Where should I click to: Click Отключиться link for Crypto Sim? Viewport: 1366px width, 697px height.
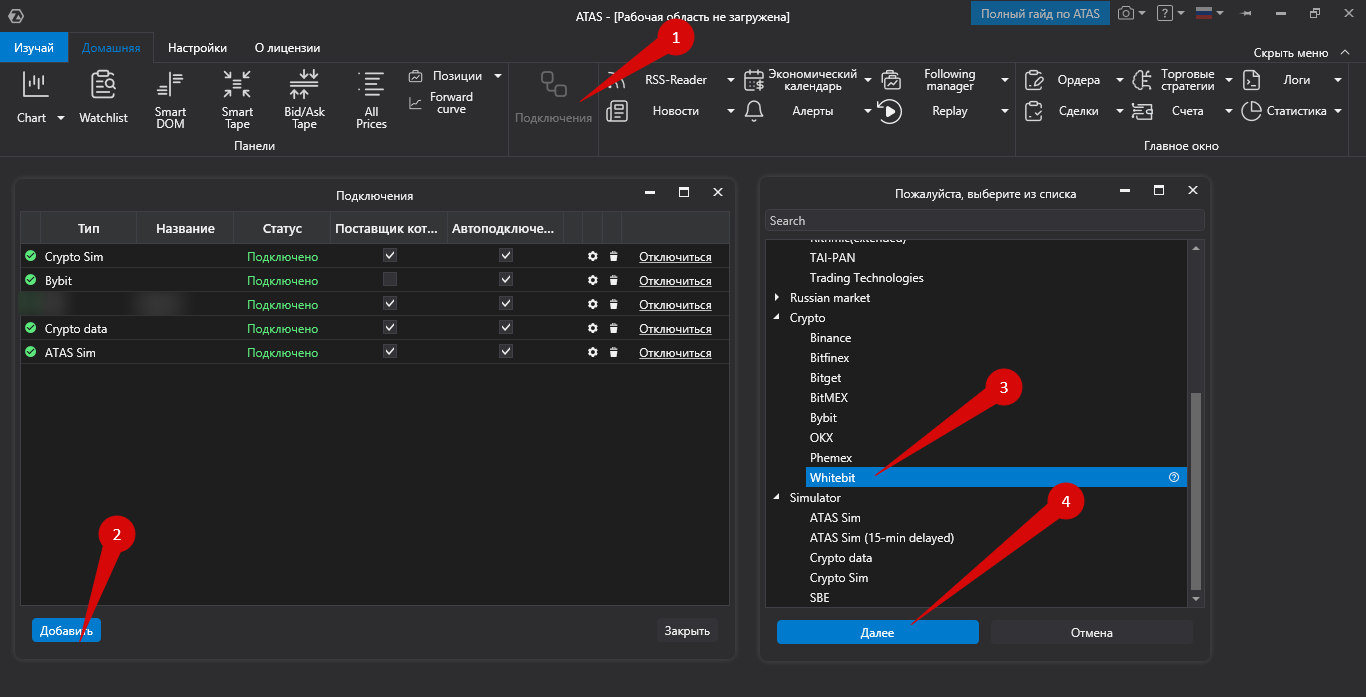click(675, 257)
